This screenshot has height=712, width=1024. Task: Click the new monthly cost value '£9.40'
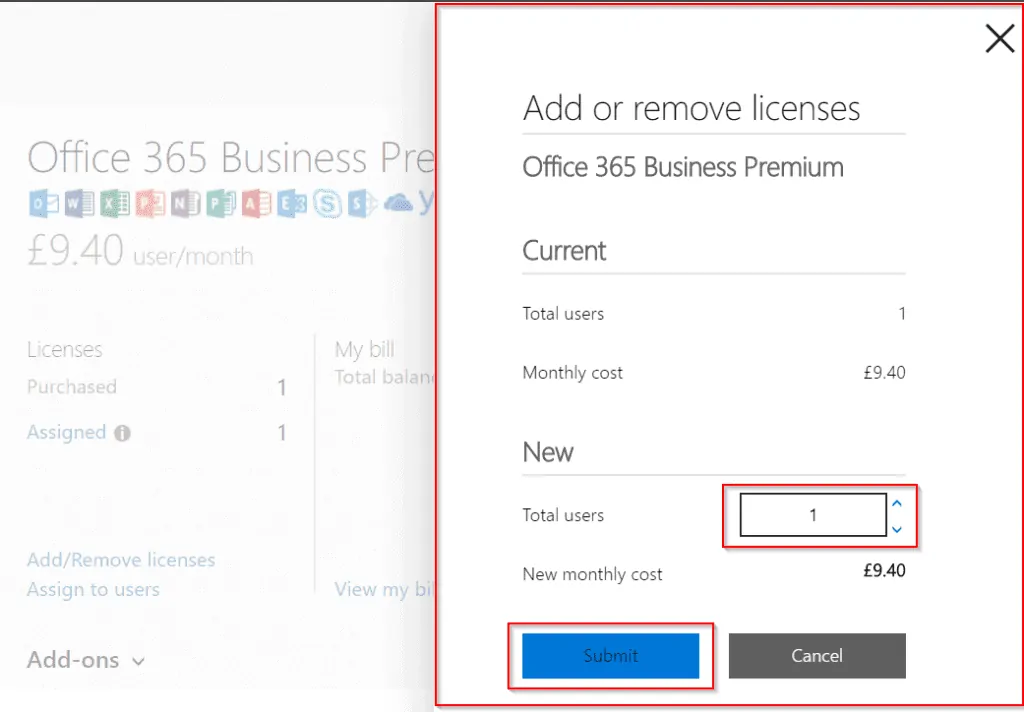884,570
